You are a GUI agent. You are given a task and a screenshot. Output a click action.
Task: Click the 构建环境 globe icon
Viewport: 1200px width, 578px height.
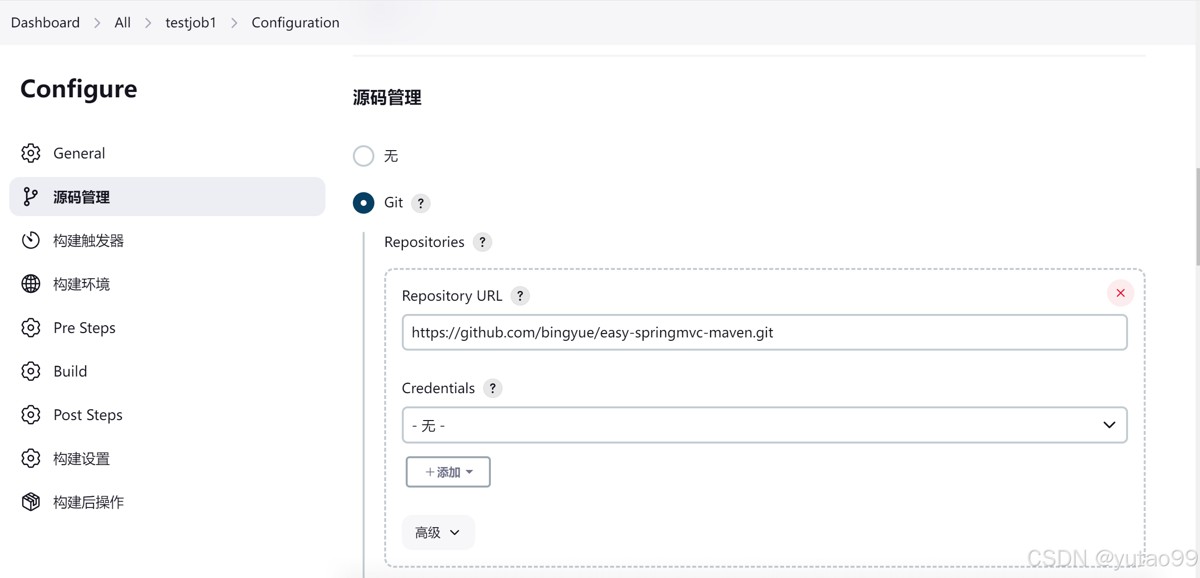[31, 284]
